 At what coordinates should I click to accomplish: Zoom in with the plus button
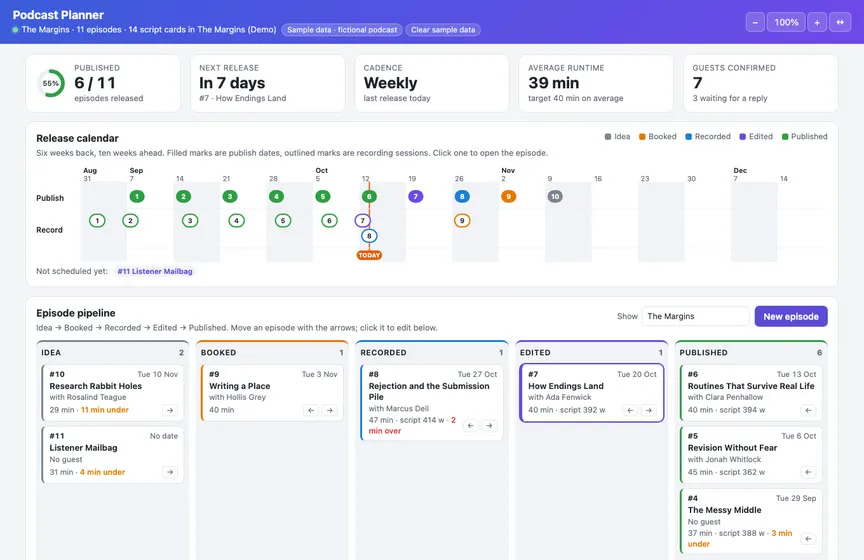817,23
